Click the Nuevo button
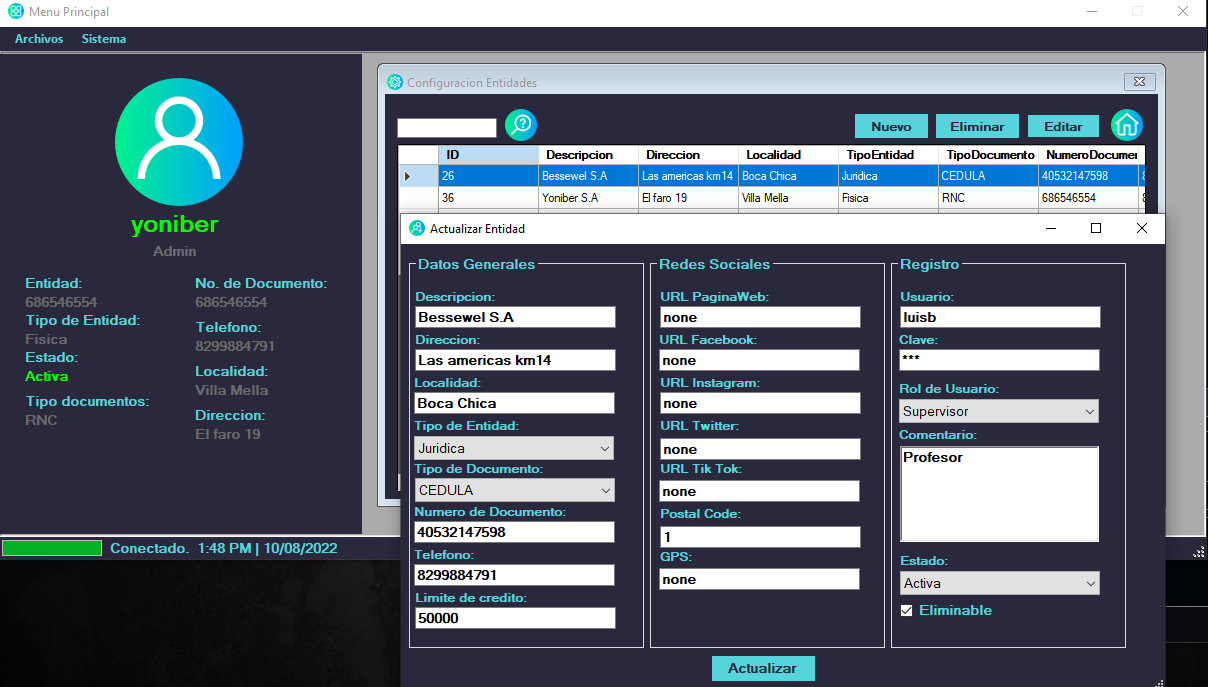The image size is (1208, 687). click(890, 127)
